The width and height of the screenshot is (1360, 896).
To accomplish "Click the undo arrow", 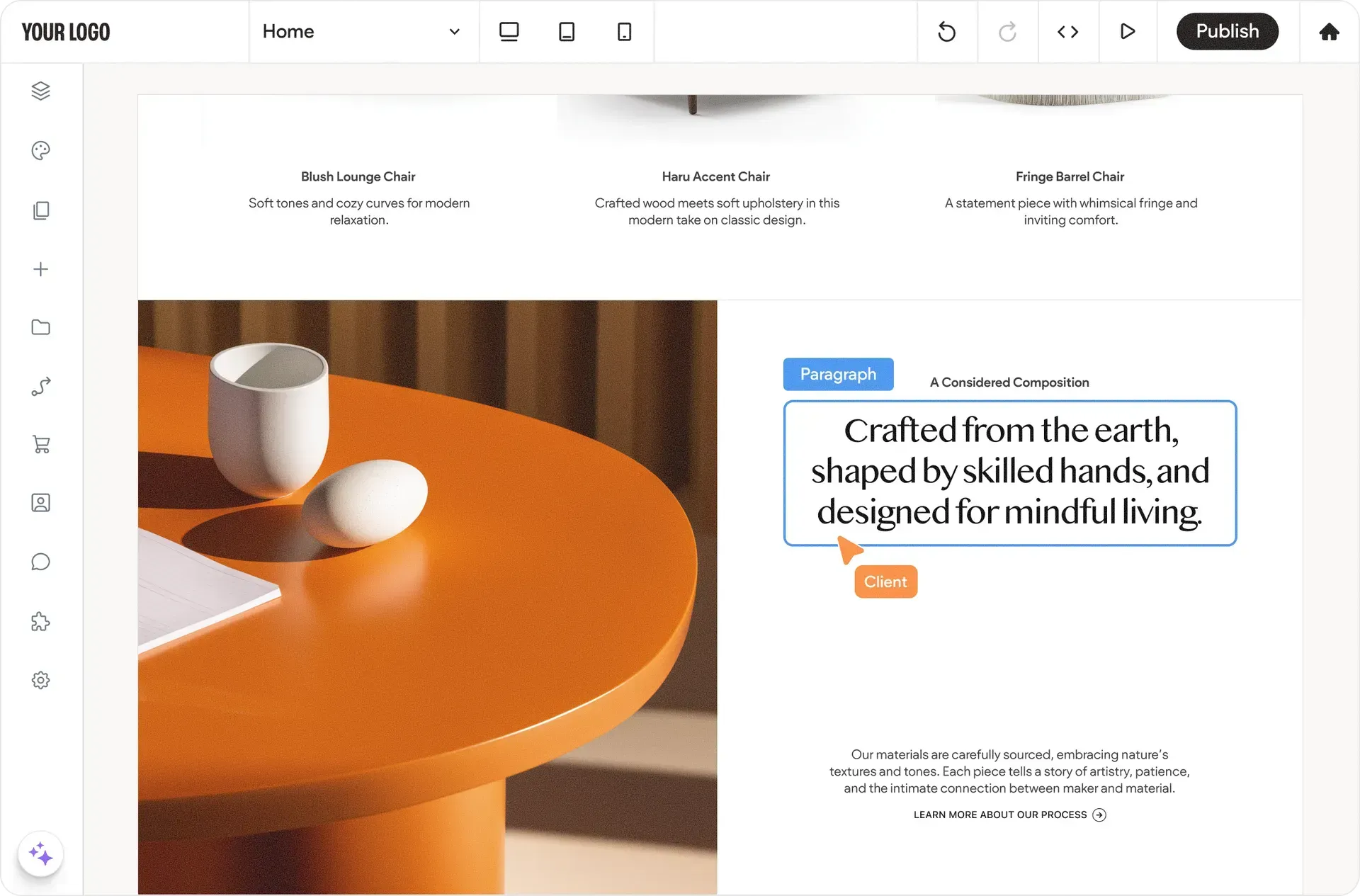I will point(947,32).
